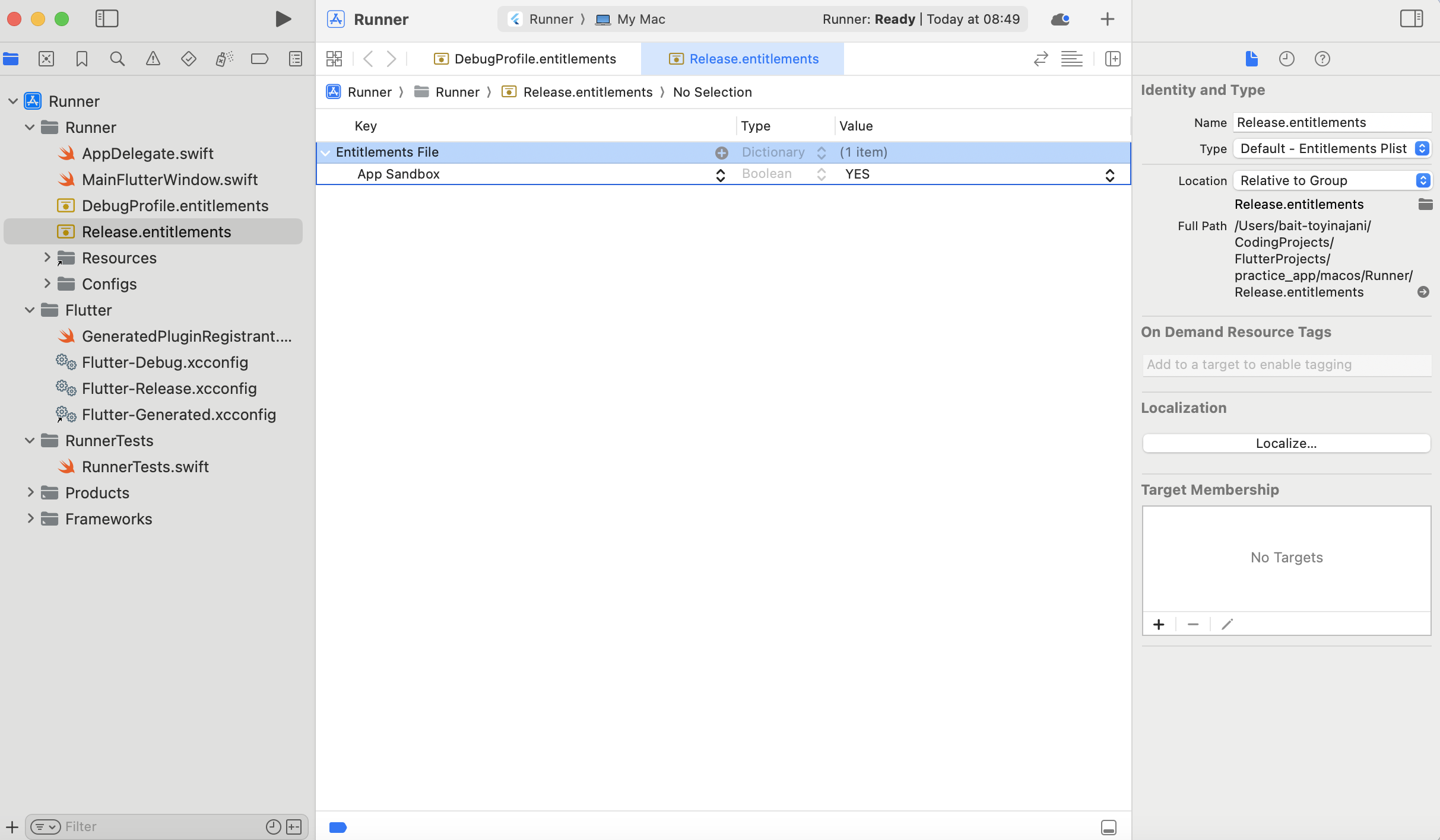The image size is (1440, 840).
Task: Reveal full path in Finder arrow
Action: (1423, 292)
